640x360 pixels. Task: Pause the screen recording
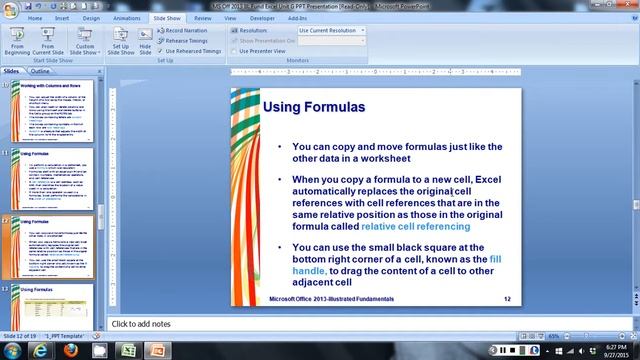click(x=503, y=350)
